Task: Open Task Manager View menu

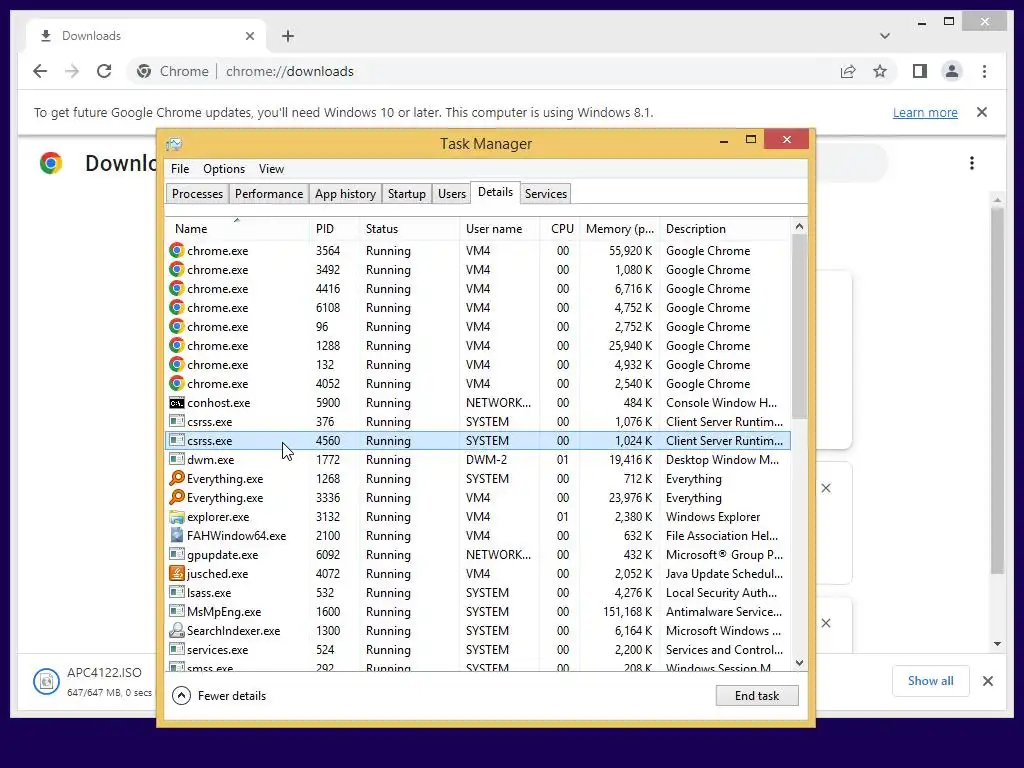Action: pos(271,169)
